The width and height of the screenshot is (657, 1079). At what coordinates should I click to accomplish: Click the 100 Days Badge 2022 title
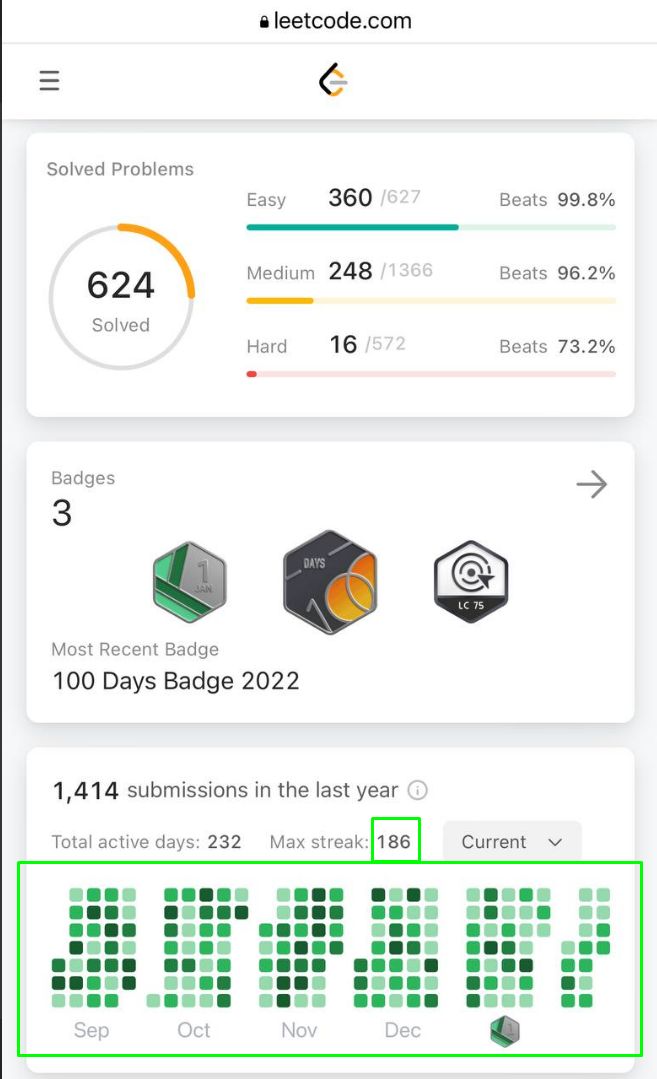click(176, 681)
